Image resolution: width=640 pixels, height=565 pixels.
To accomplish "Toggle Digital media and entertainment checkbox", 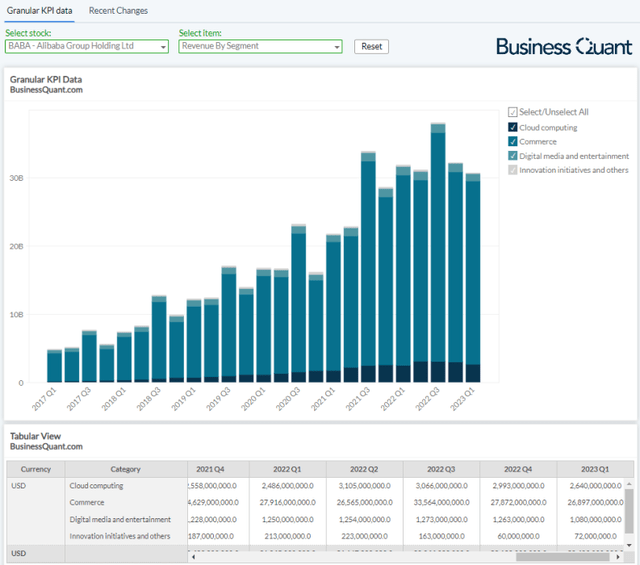I will 513,156.
